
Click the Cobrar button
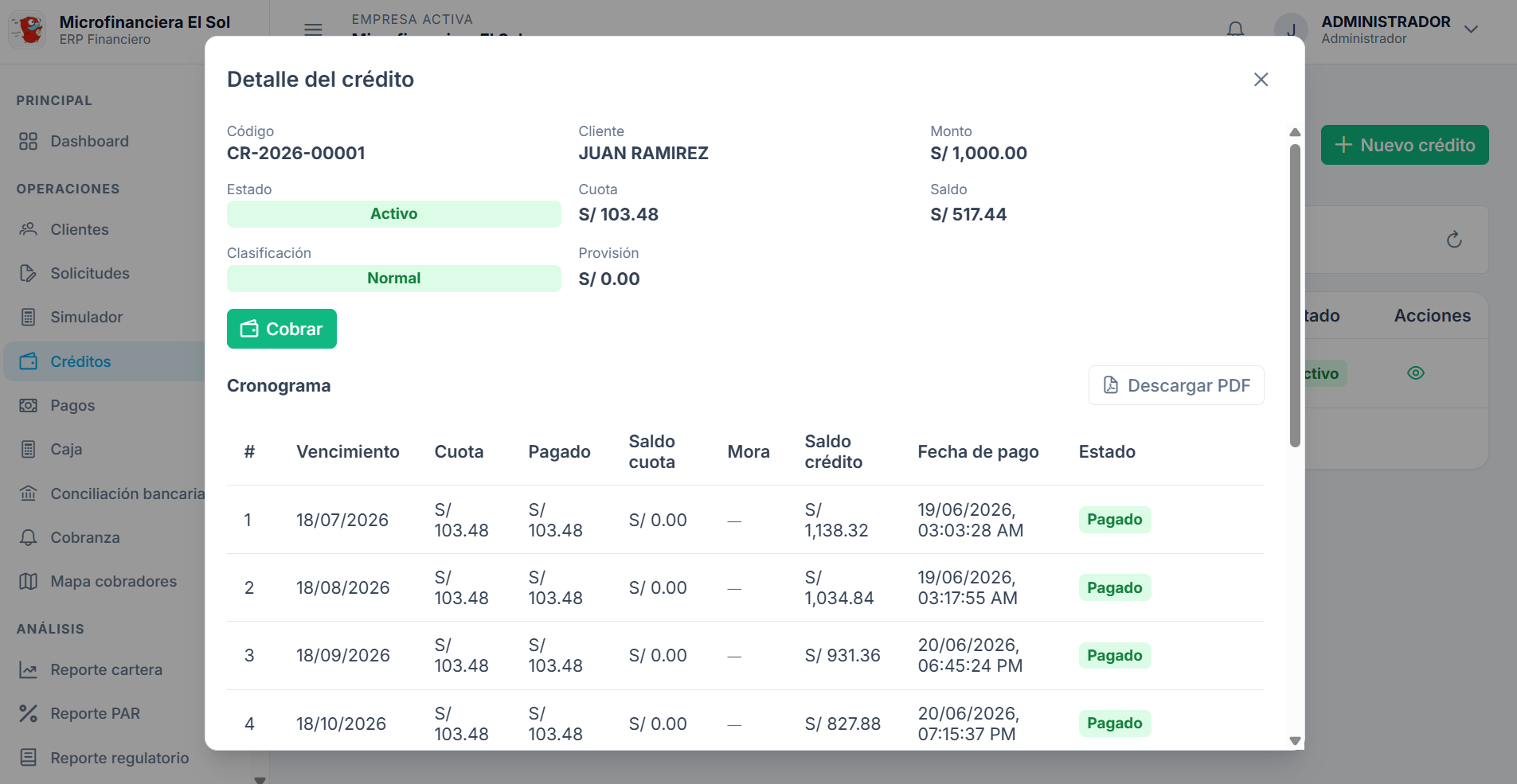point(282,329)
